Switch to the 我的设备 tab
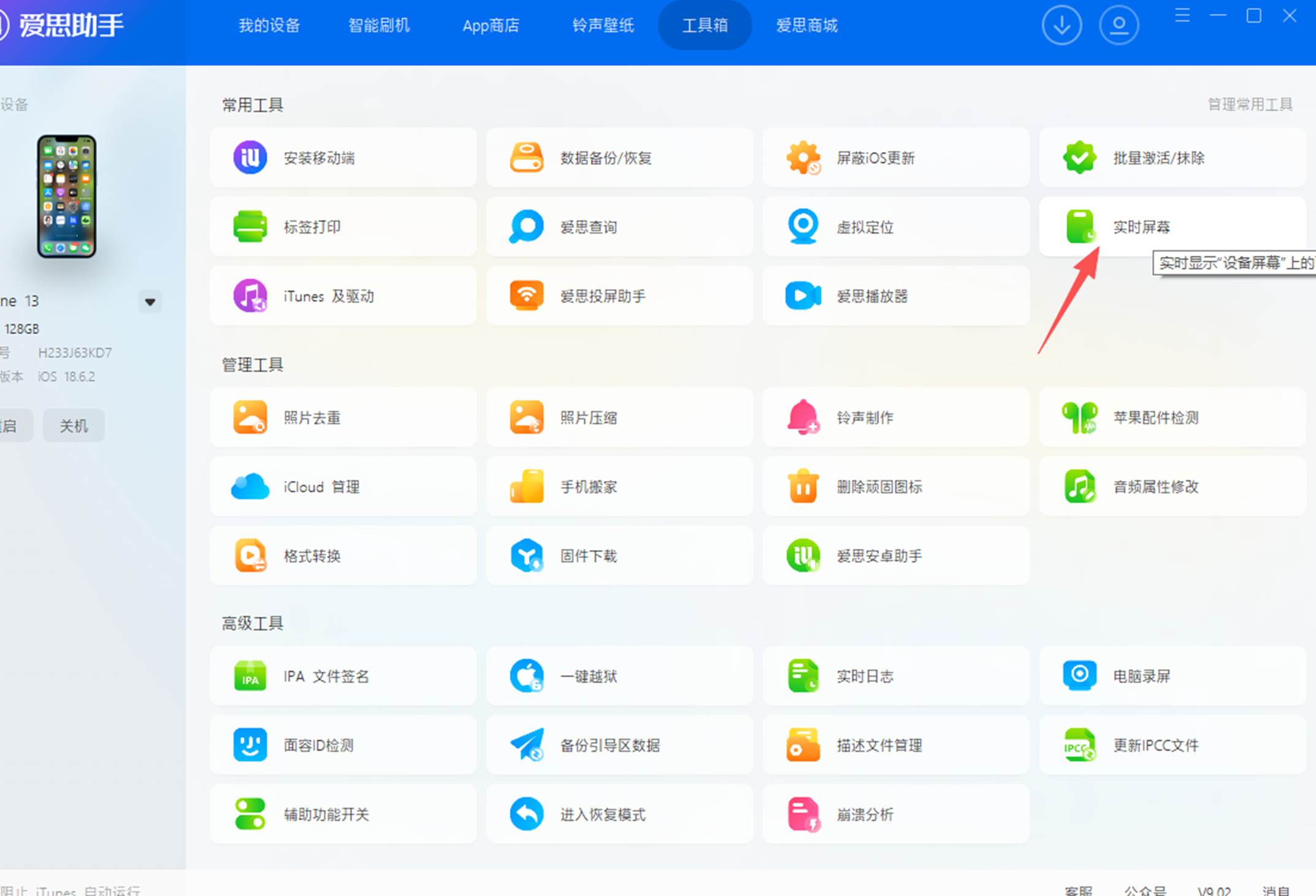Viewport: 1316px width, 896px height. 269,26
